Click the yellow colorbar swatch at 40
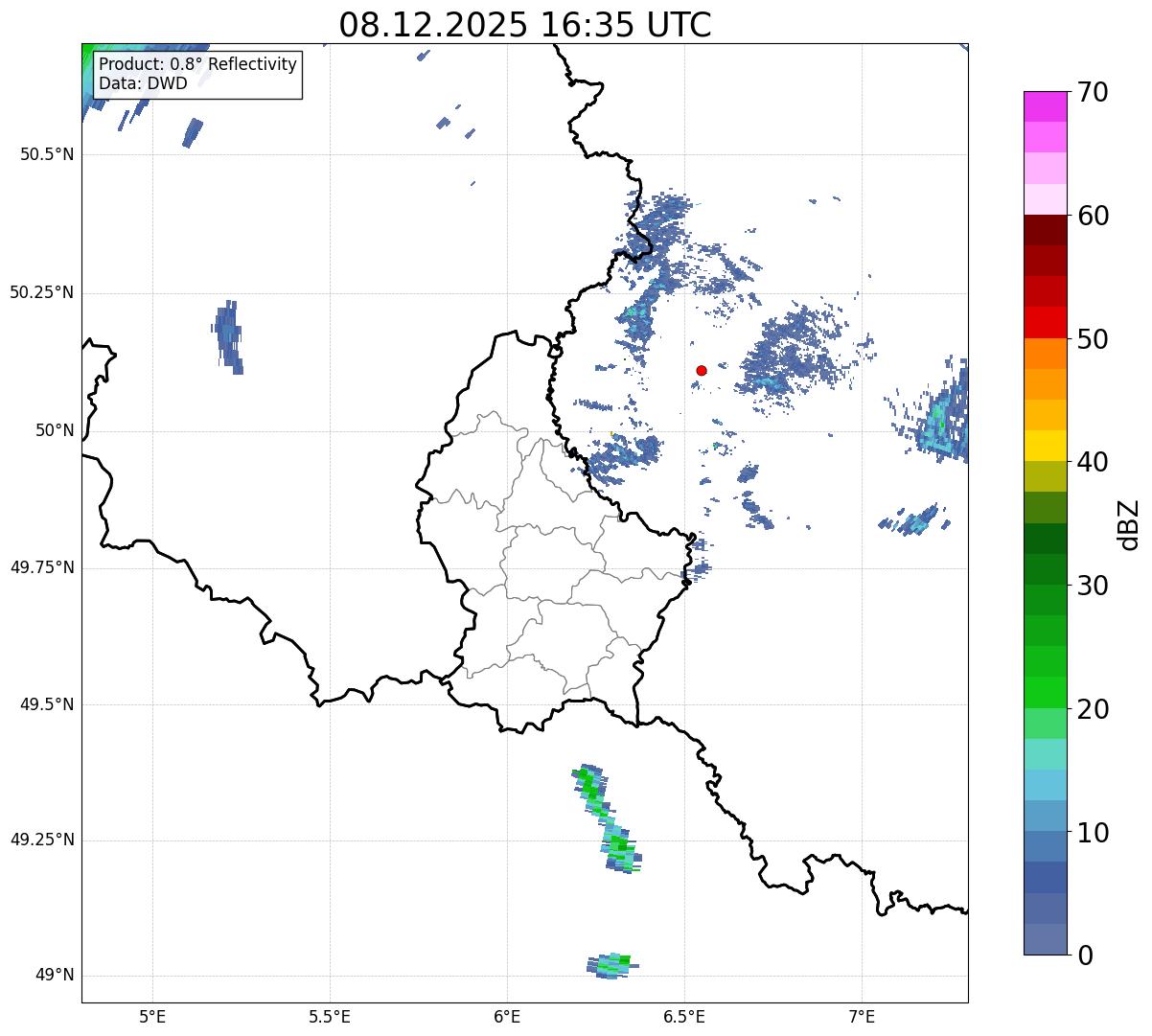 coord(1046,446)
